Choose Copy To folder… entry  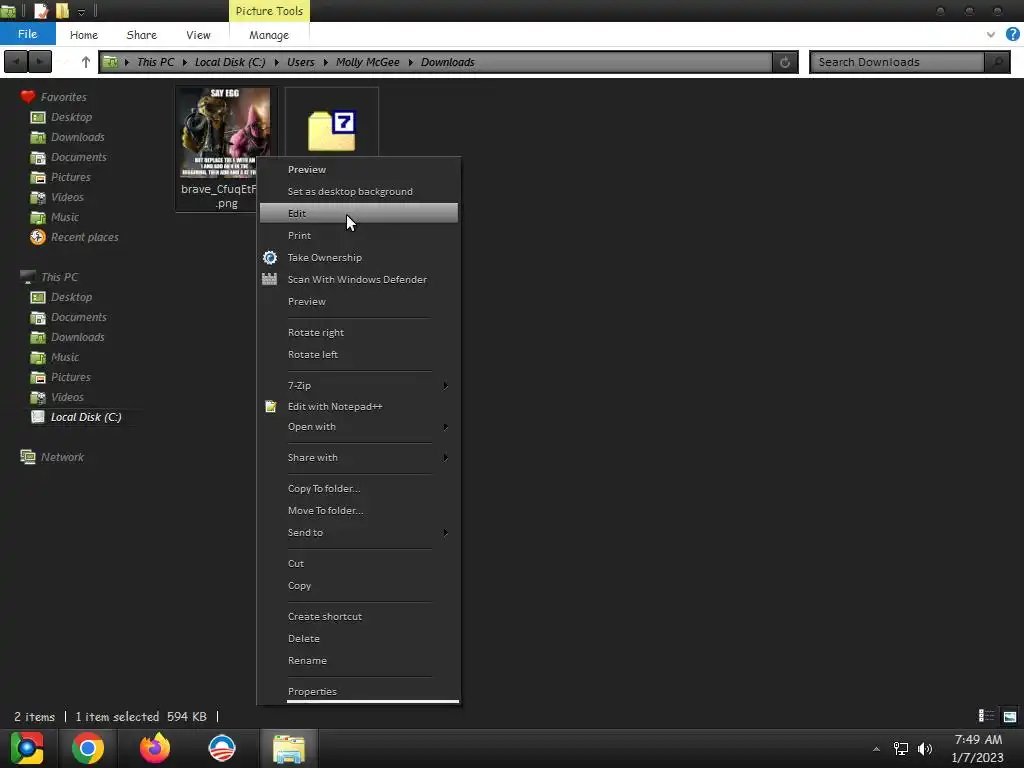324,488
